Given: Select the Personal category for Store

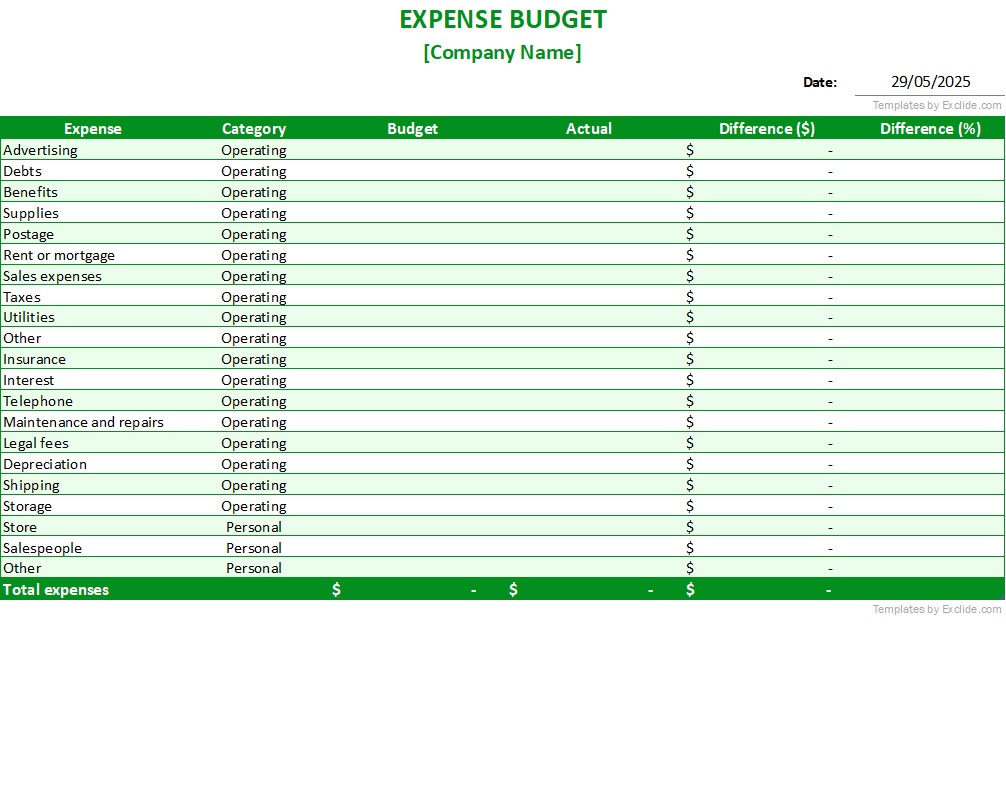Looking at the screenshot, I should coord(253,527).
